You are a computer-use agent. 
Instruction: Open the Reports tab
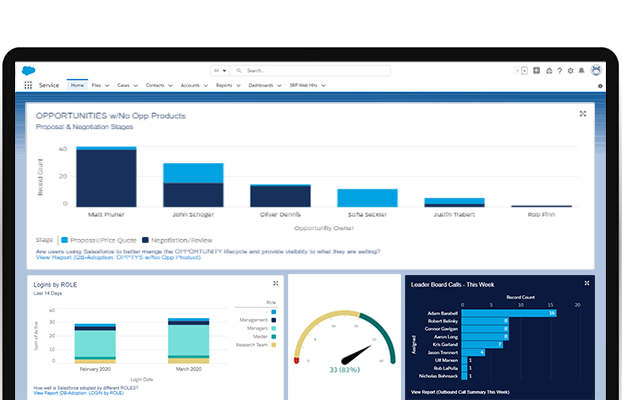(x=224, y=85)
